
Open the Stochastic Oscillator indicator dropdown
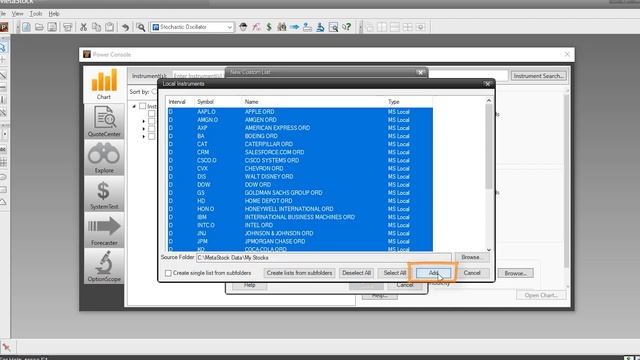tap(230, 27)
